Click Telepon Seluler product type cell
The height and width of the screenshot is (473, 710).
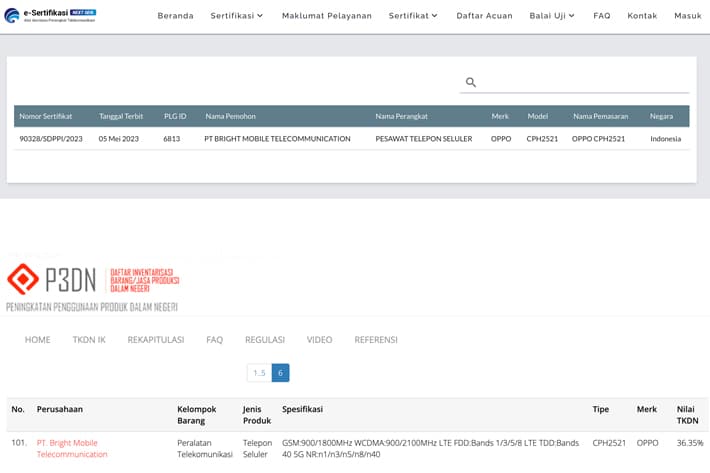[258, 449]
